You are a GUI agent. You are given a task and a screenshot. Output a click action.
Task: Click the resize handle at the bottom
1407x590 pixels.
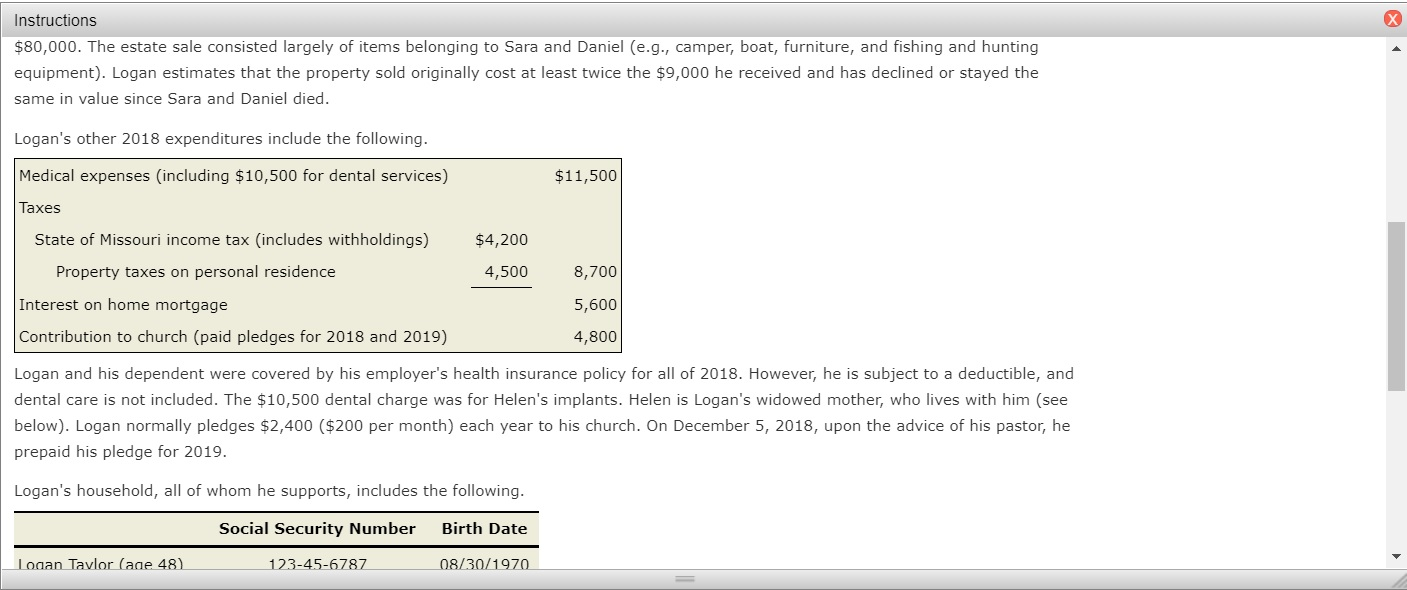(686, 579)
